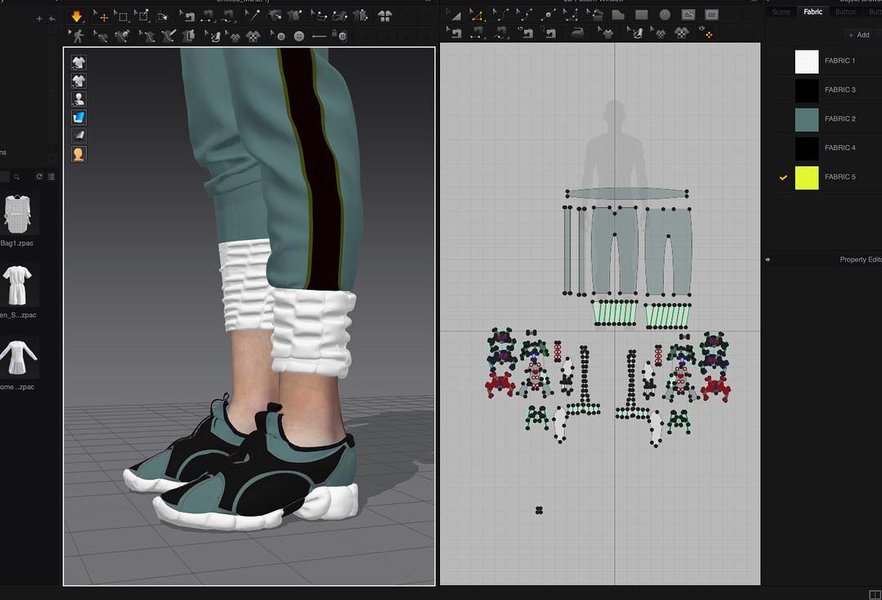Open the Button tab in Object Browser
The height and width of the screenshot is (600, 882).
[845, 12]
